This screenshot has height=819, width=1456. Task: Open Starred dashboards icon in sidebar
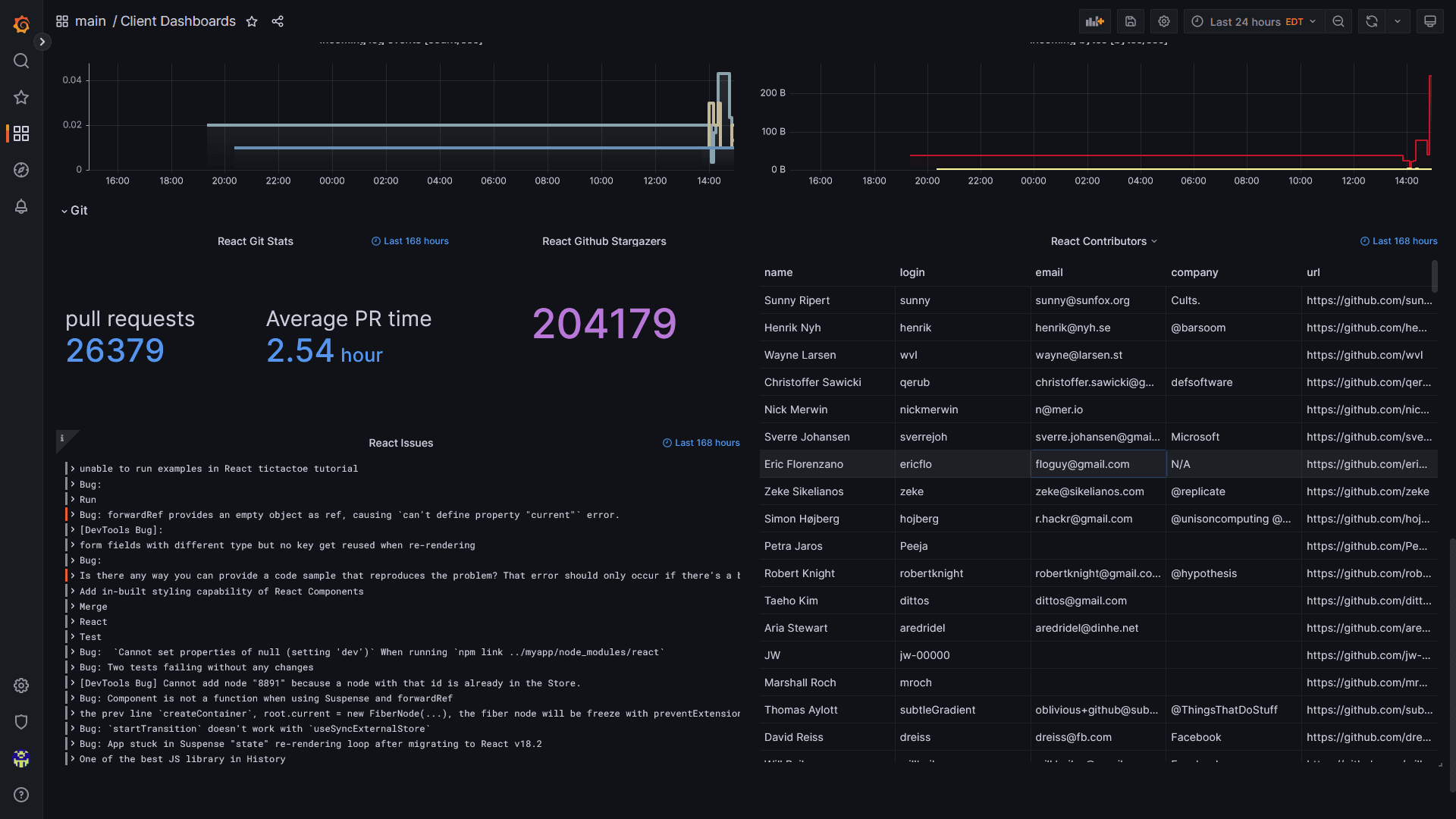click(21, 97)
